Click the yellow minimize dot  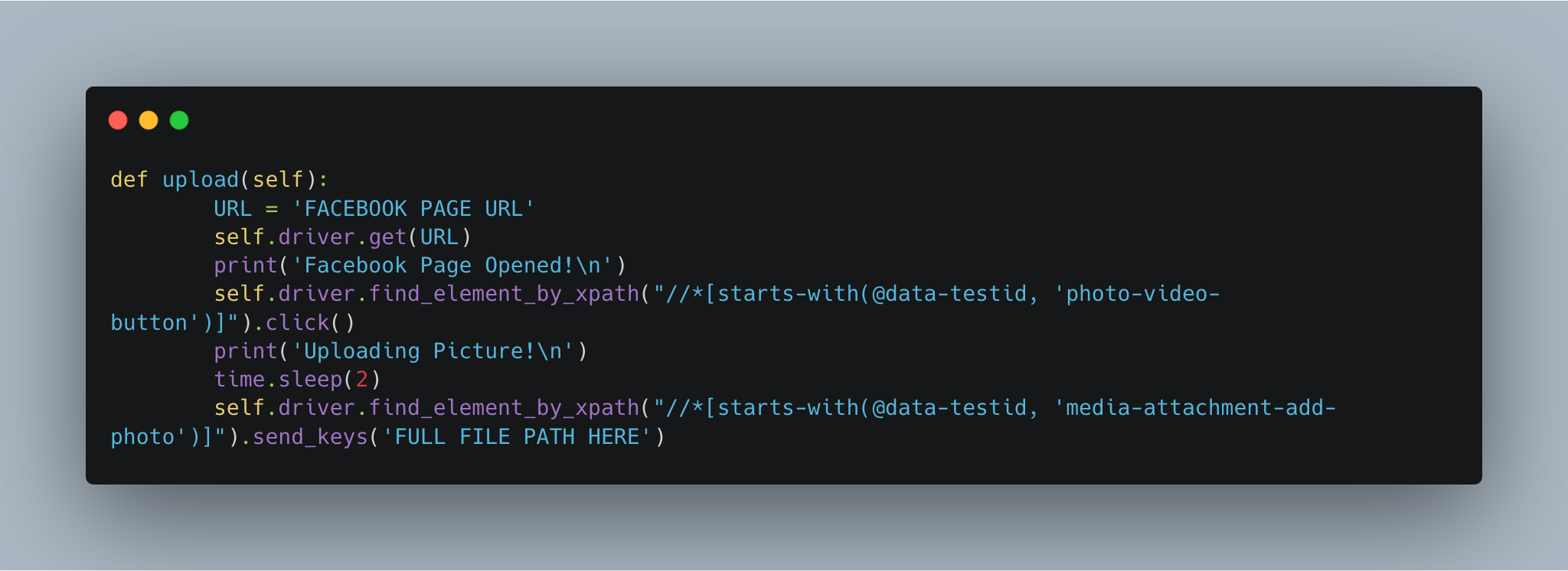pyautogui.click(x=149, y=120)
